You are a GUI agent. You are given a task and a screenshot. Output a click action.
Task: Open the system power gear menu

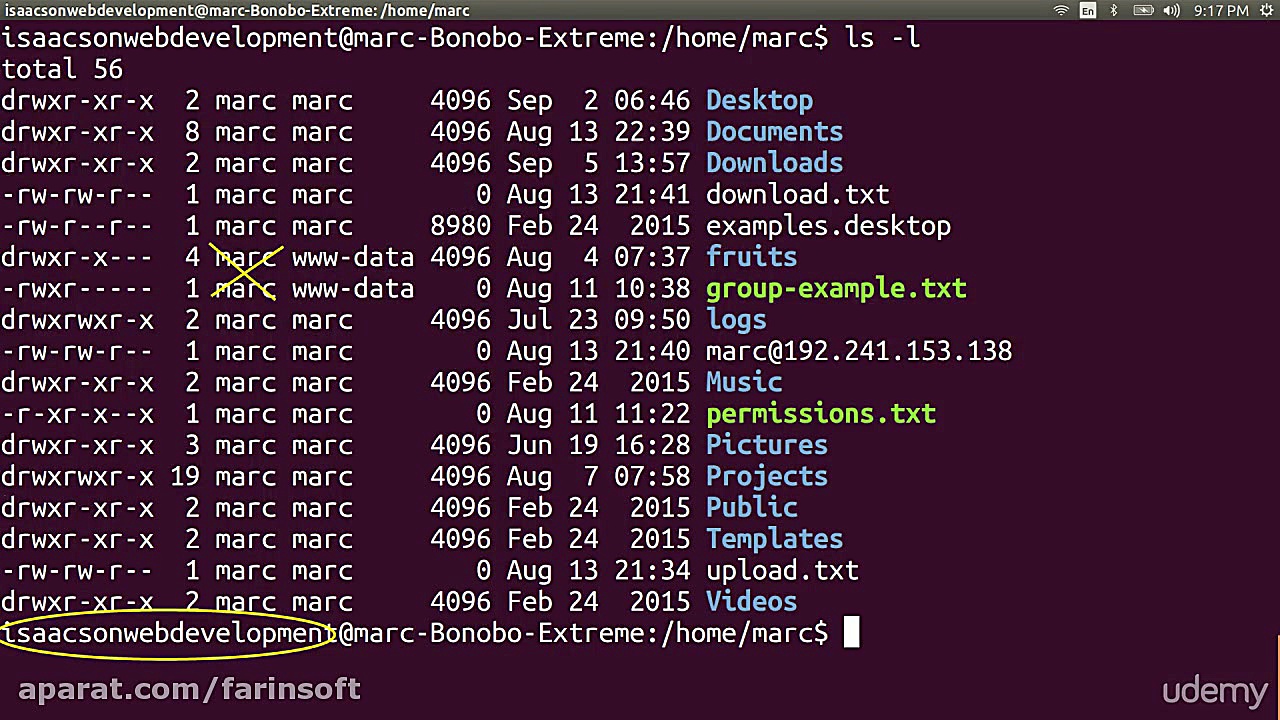point(1266,11)
